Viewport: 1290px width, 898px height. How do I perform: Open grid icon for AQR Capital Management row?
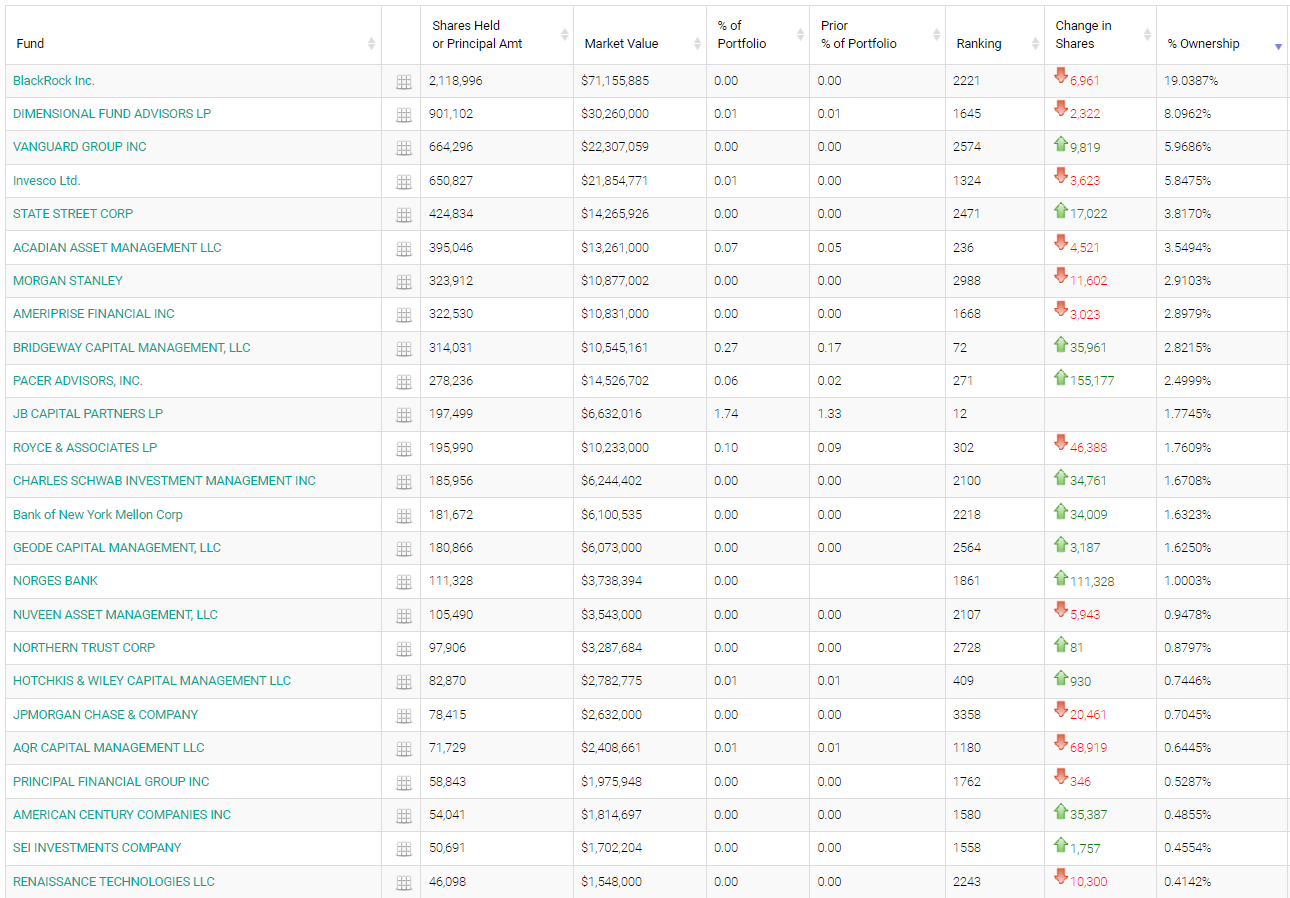[404, 749]
